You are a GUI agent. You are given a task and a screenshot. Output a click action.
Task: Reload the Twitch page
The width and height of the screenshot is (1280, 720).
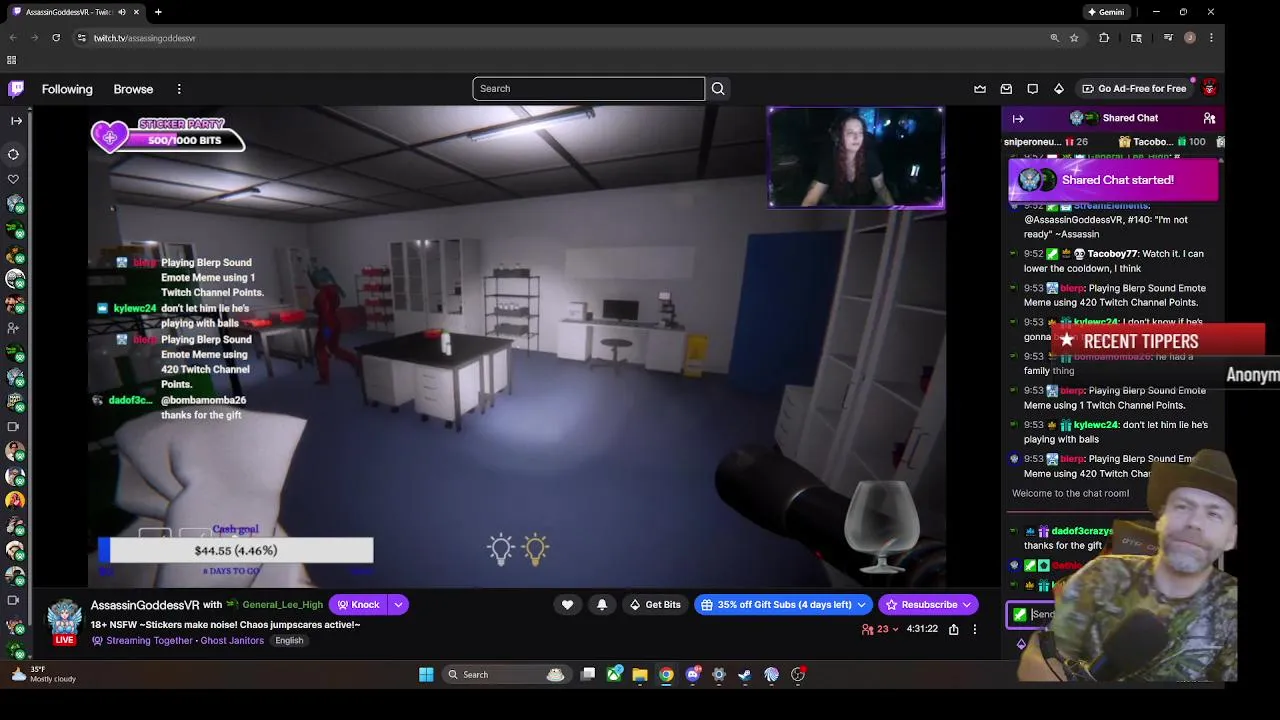(x=56, y=38)
